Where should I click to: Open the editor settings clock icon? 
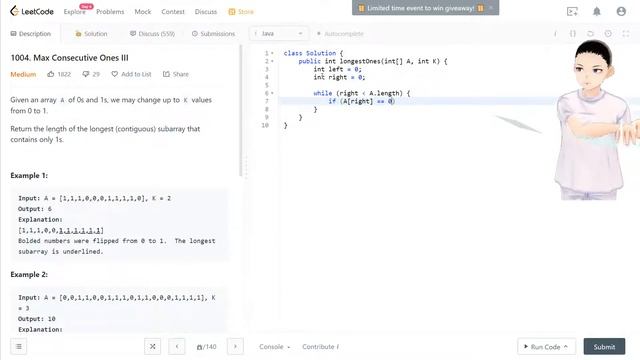pos(608,33)
